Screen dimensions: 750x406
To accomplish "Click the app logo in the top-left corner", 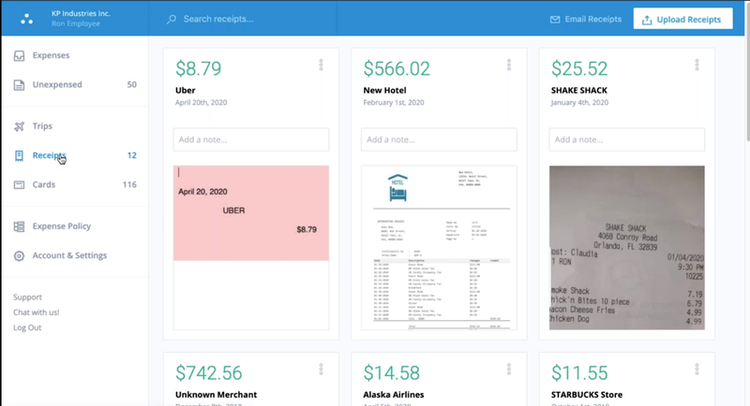I will [27, 19].
